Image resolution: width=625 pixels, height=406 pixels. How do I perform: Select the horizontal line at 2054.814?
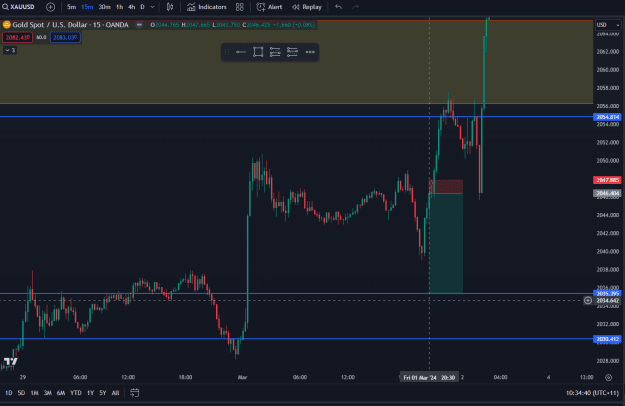(297, 117)
